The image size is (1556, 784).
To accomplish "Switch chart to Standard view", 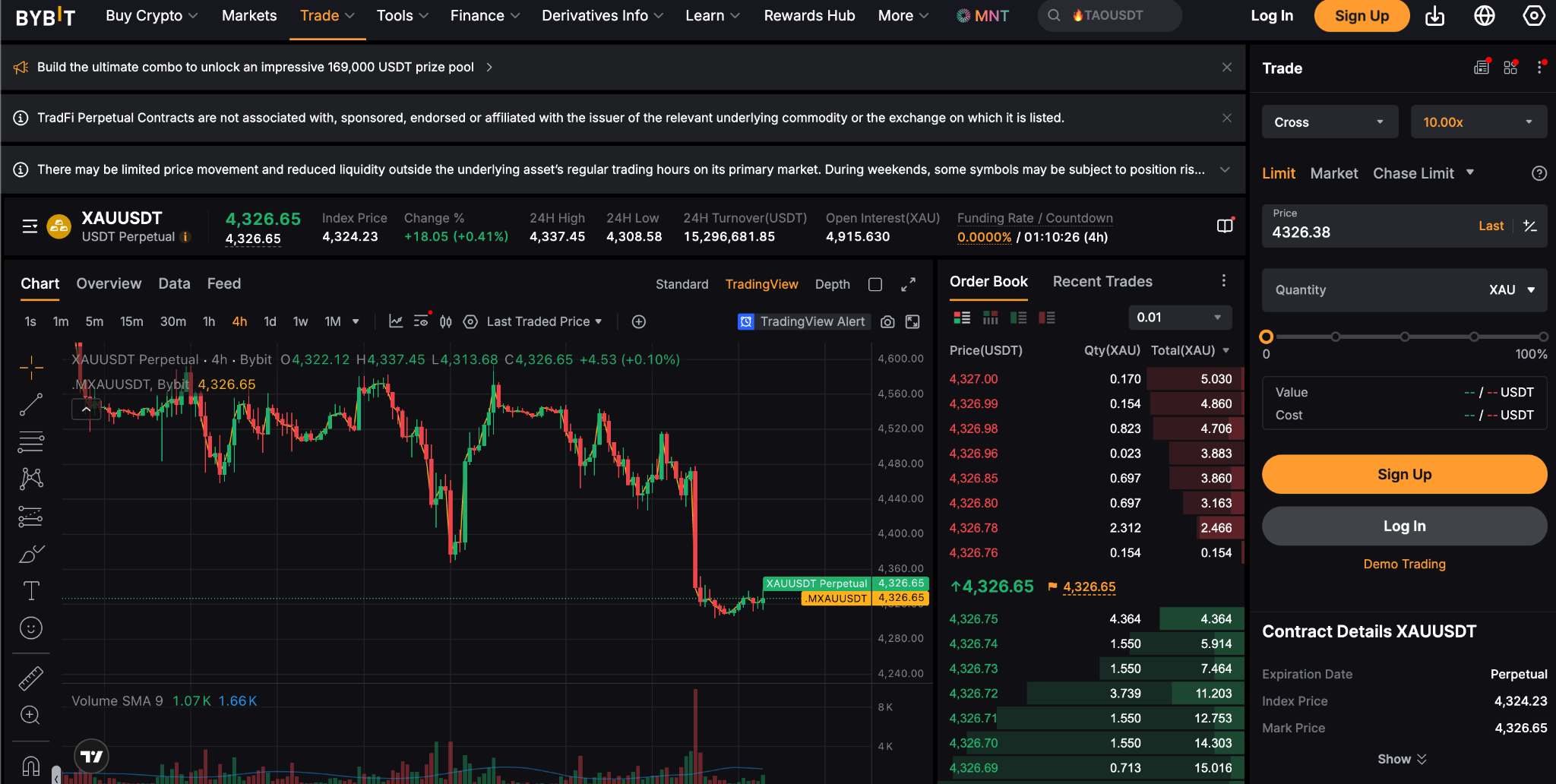I will [x=682, y=284].
